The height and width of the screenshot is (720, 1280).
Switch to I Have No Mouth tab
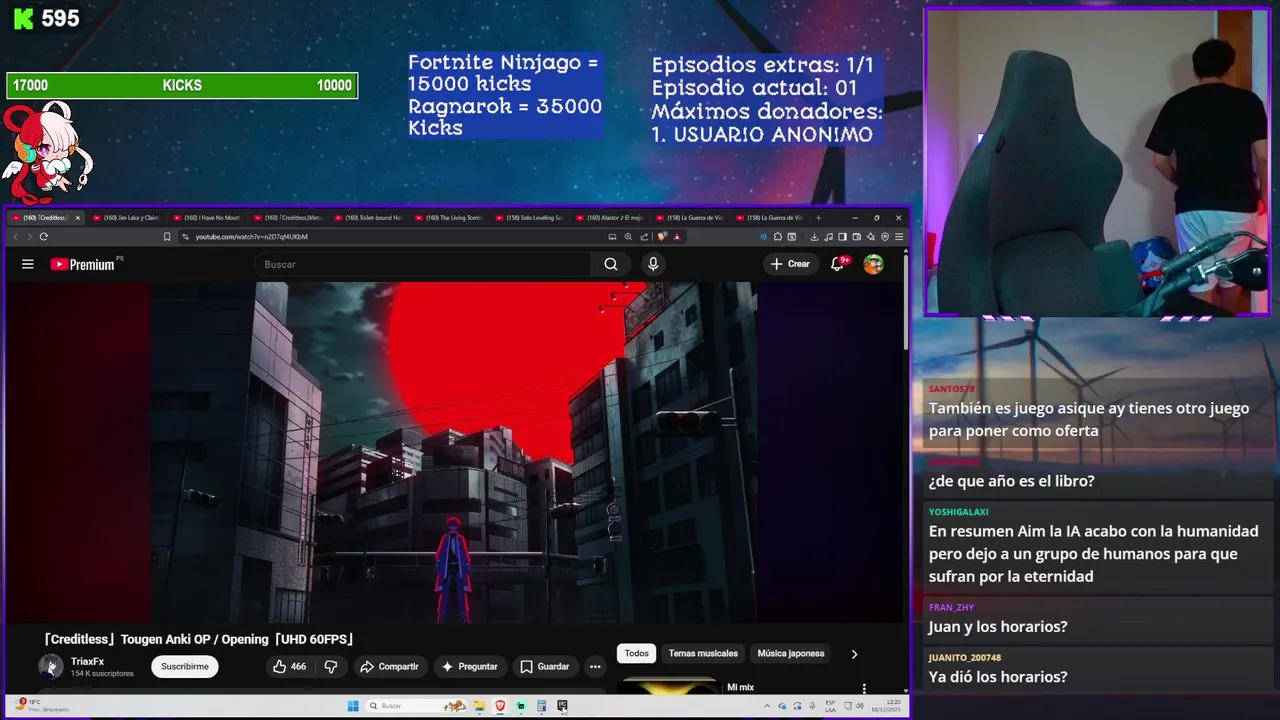(x=208, y=217)
